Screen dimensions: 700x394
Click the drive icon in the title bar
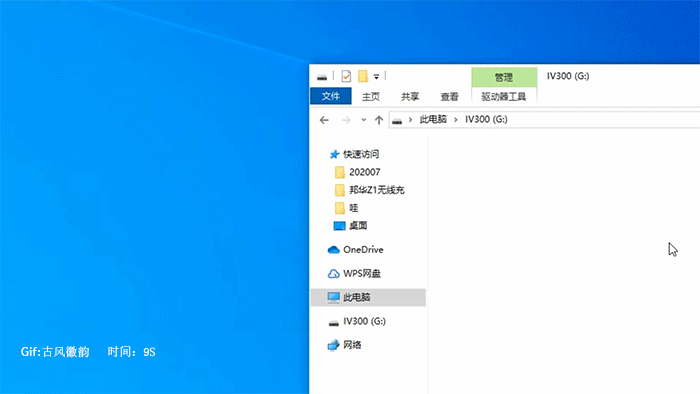(x=322, y=77)
